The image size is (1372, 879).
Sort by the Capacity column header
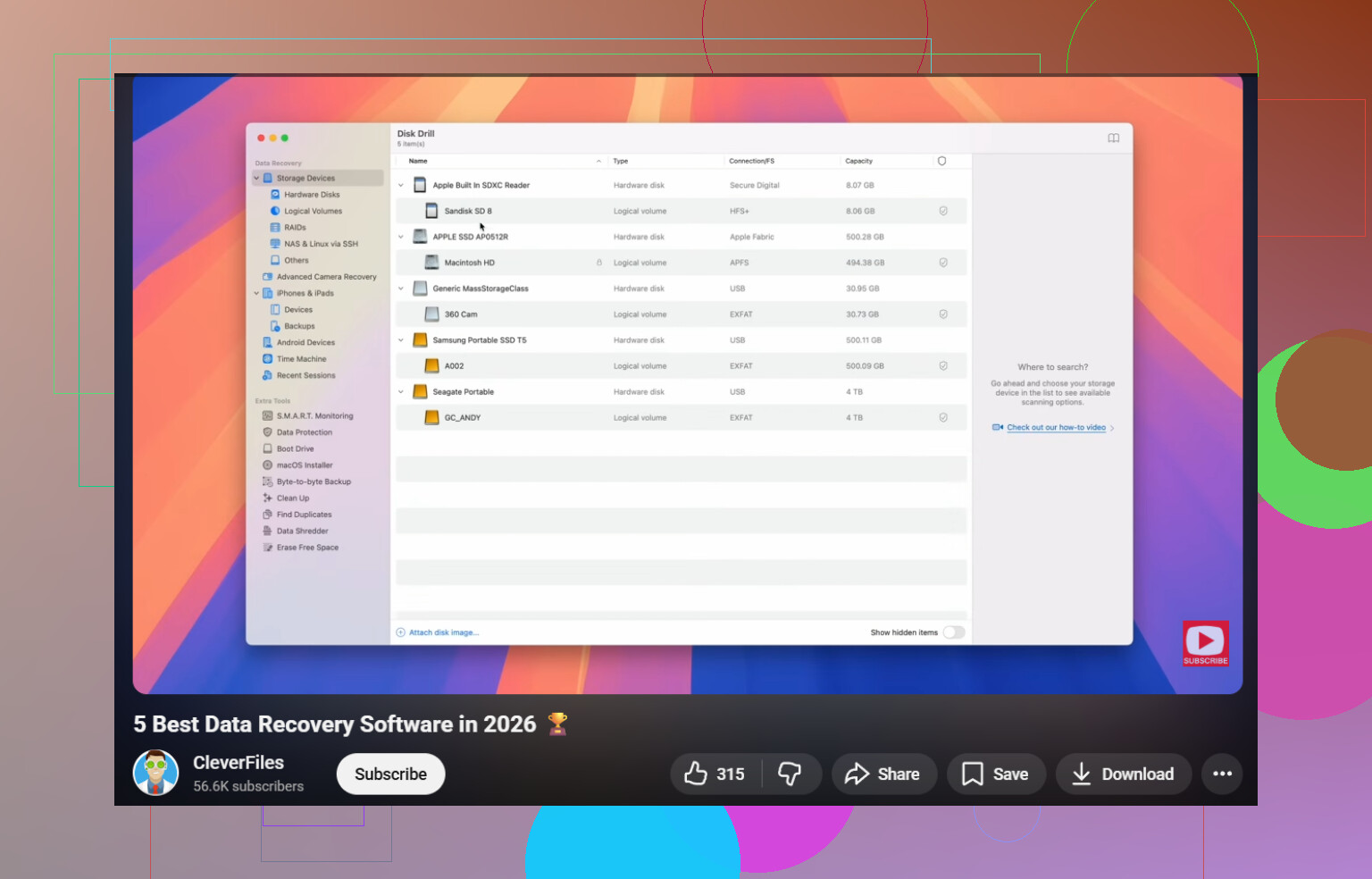[858, 162]
